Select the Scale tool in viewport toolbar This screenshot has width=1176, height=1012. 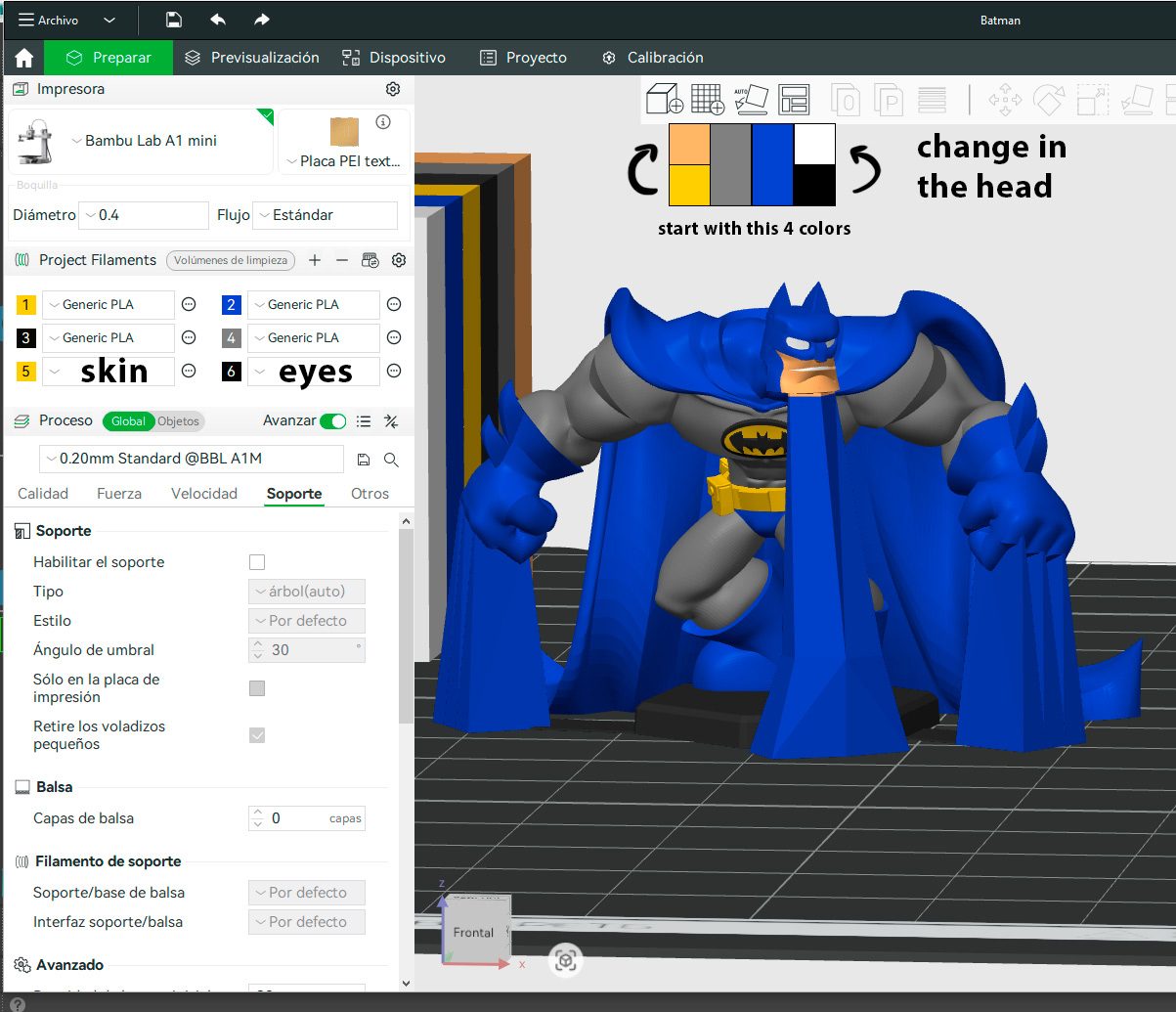point(1092,99)
